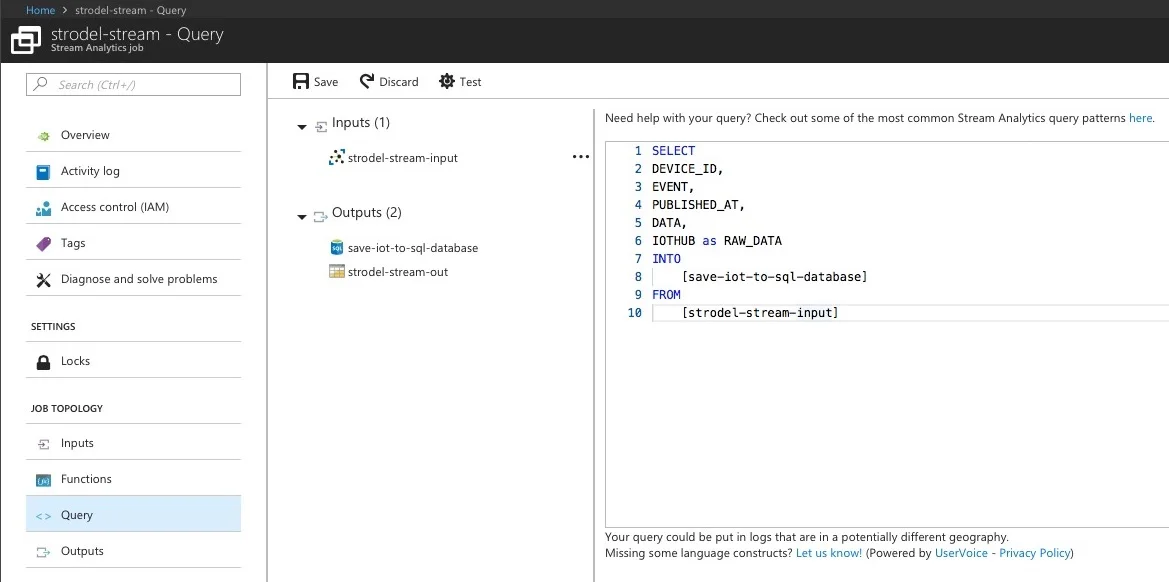Screen dimensions: 1169x582
Task: Follow the Home breadcrumb link
Action: click(x=40, y=10)
